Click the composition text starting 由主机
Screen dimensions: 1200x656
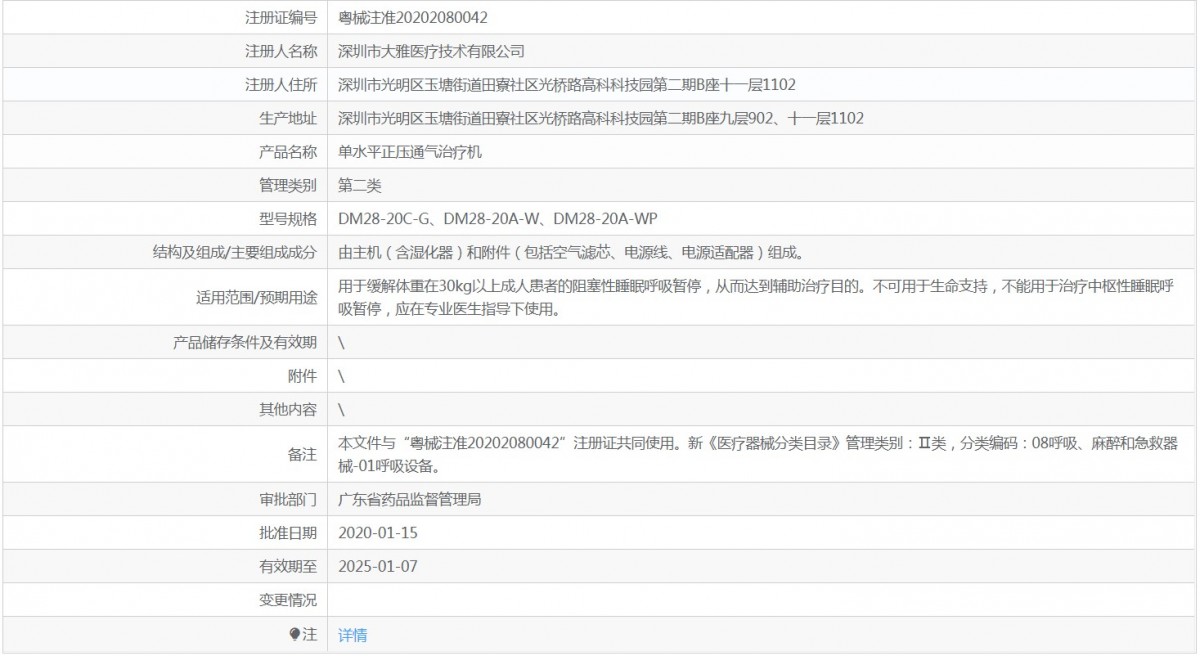571,252
